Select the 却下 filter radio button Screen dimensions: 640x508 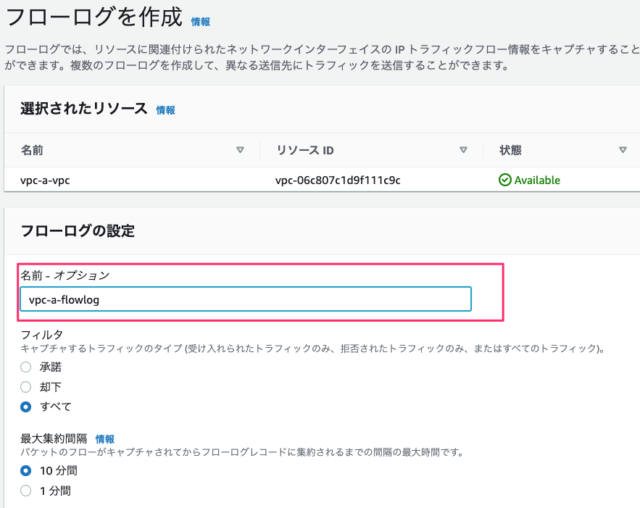[x=26, y=387]
